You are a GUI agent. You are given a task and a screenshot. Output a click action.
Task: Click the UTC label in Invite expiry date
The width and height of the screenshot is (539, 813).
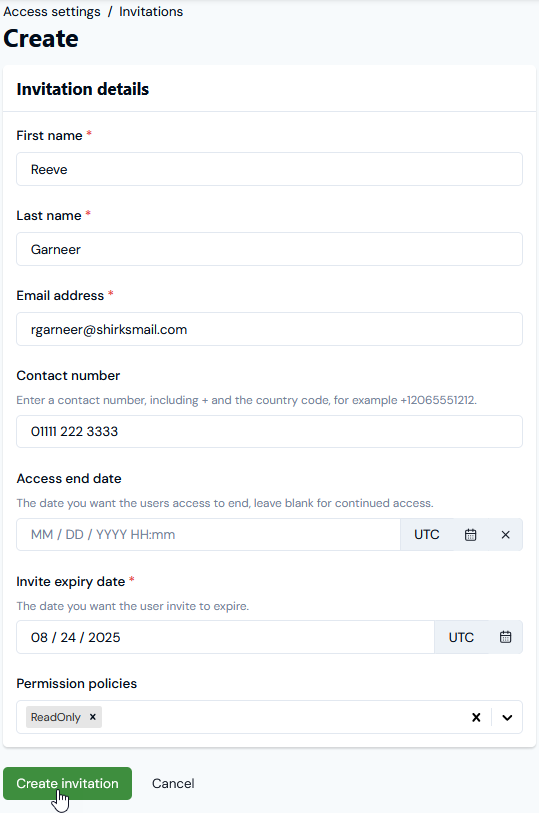[x=461, y=637]
